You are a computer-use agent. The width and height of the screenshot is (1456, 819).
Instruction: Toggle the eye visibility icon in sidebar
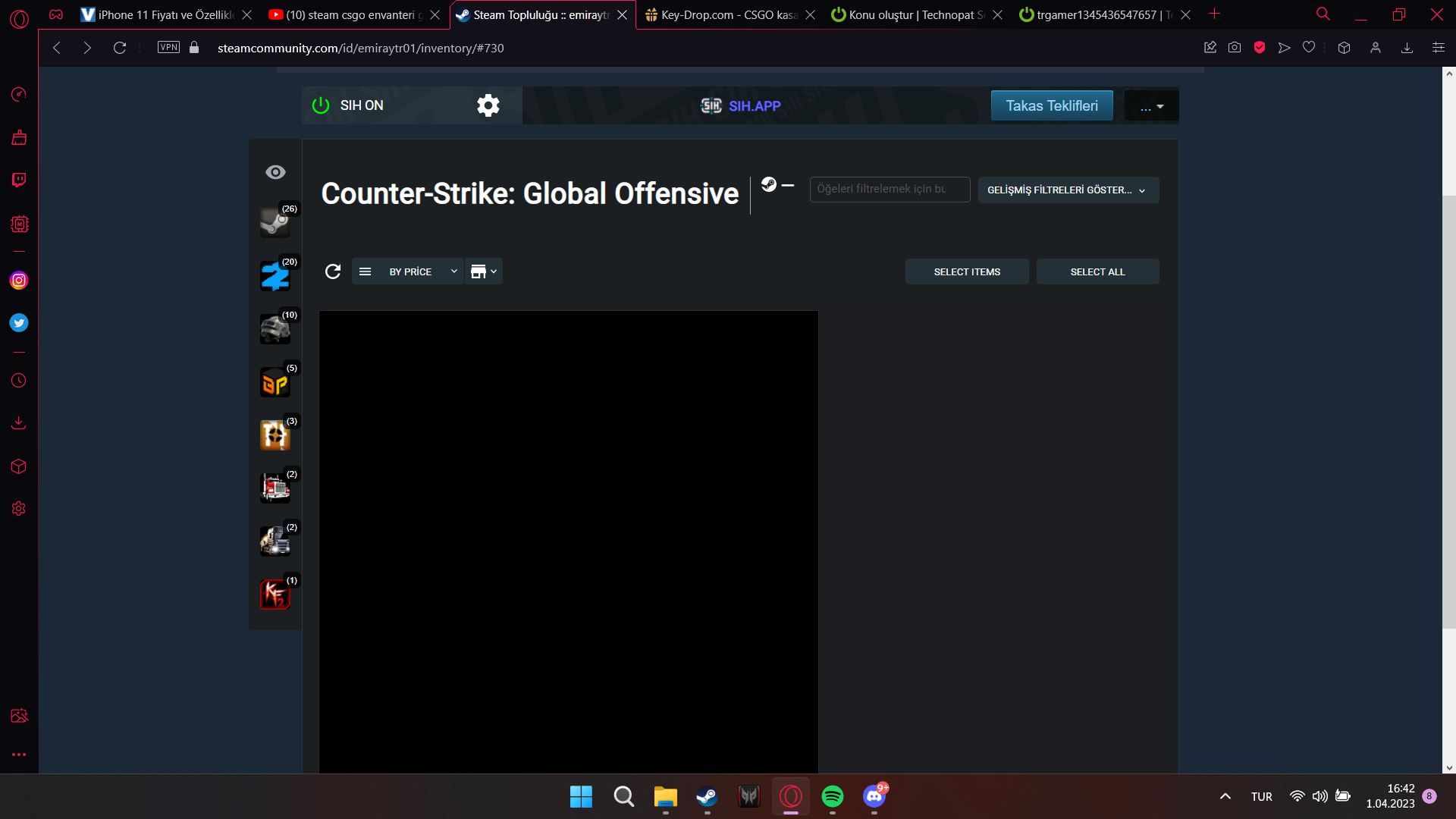275,172
